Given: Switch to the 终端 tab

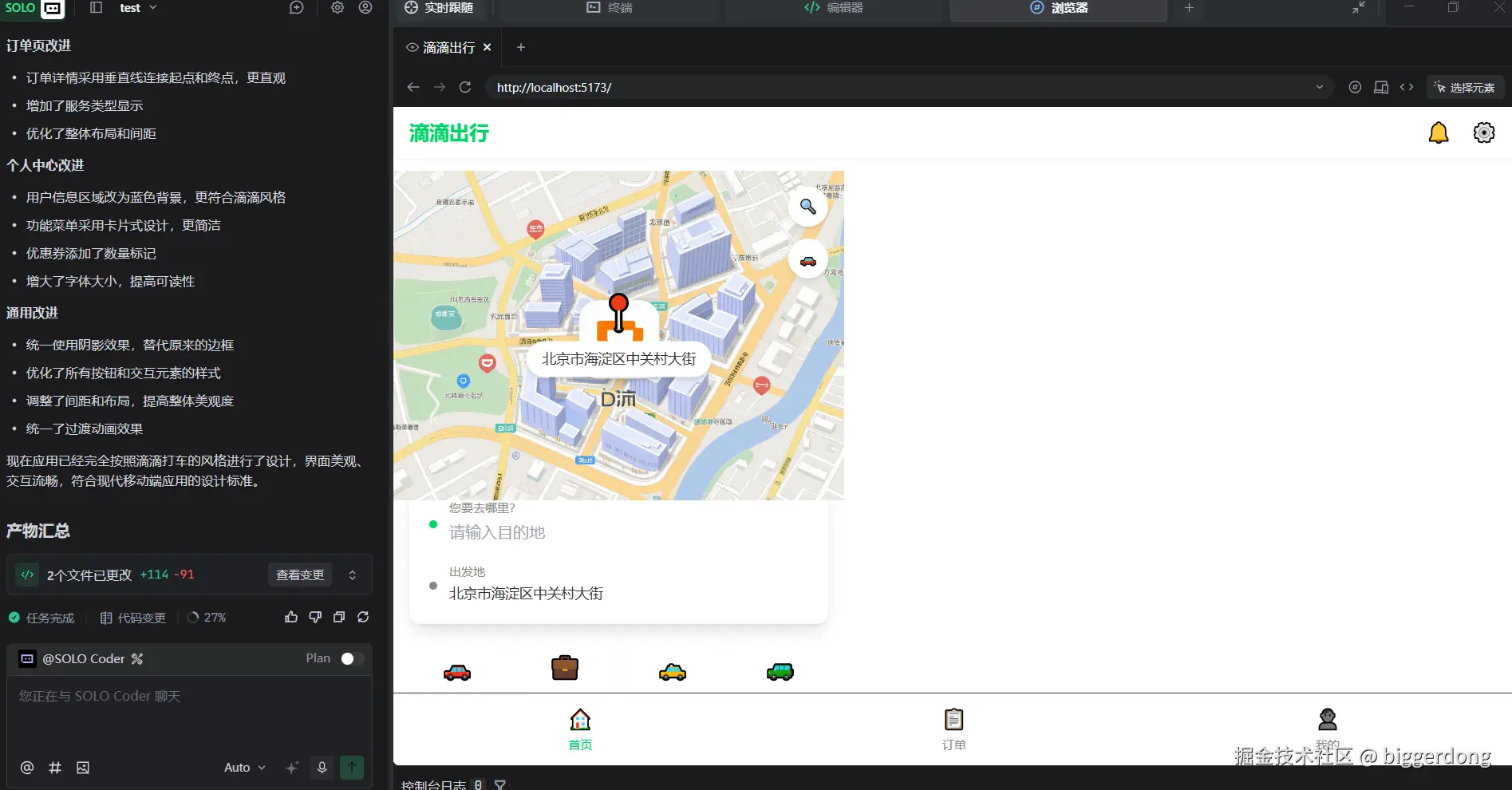Looking at the screenshot, I should 610,8.
